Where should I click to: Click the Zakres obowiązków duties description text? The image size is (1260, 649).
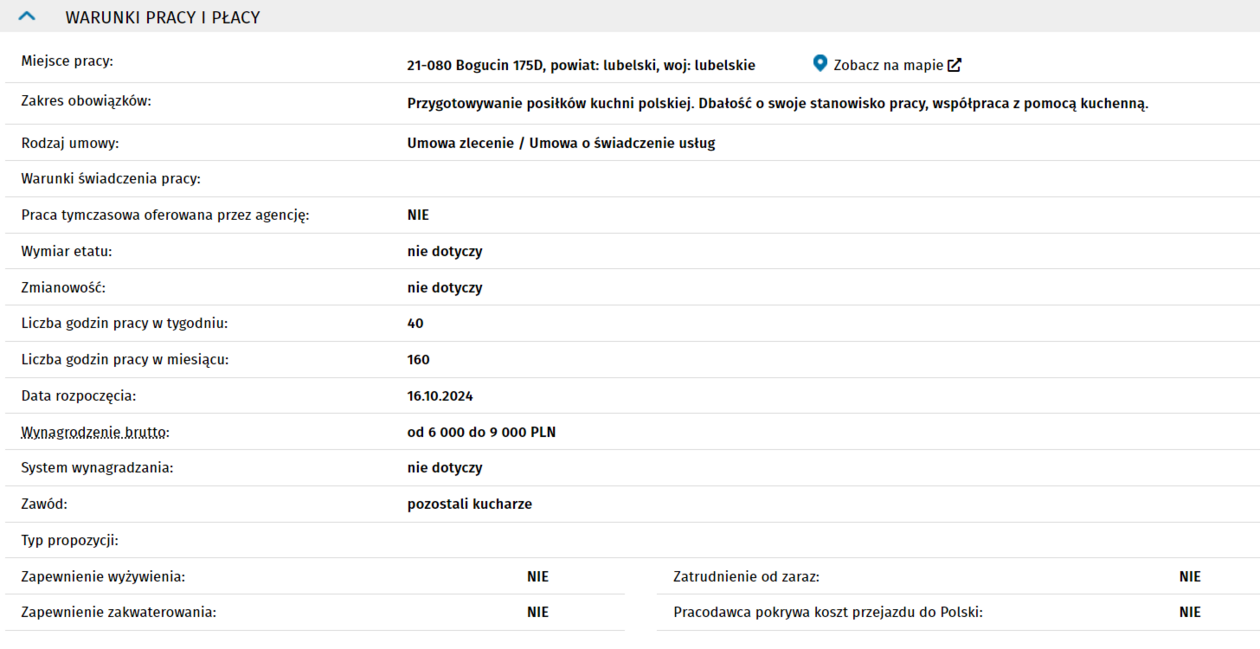[x=777, y=103]
